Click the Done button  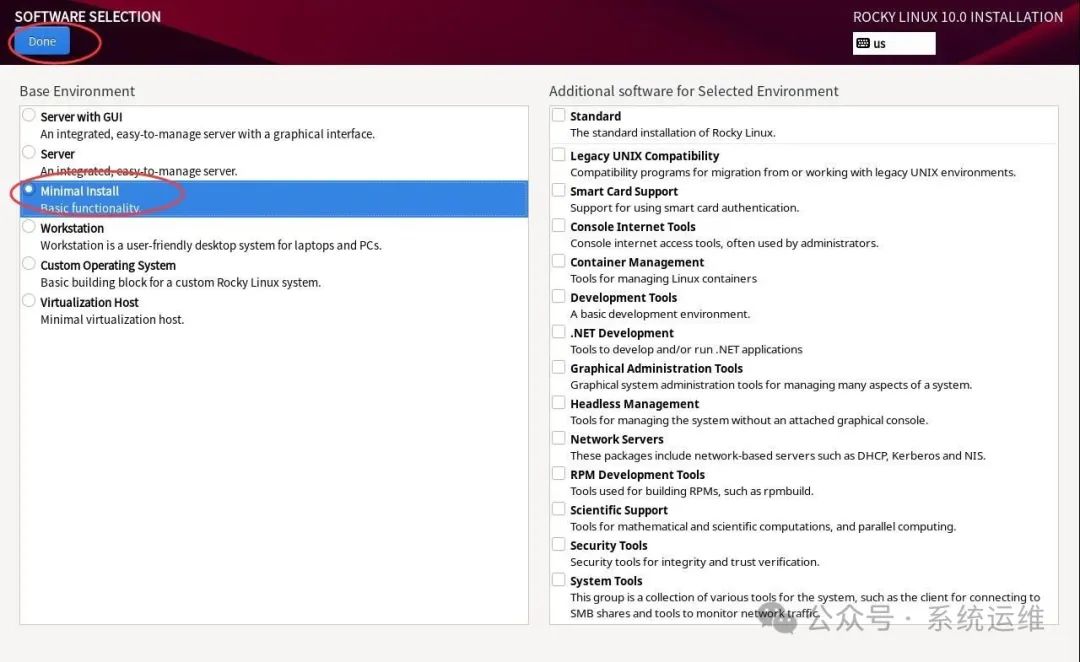pyautogui.click(x=42, y=41)
